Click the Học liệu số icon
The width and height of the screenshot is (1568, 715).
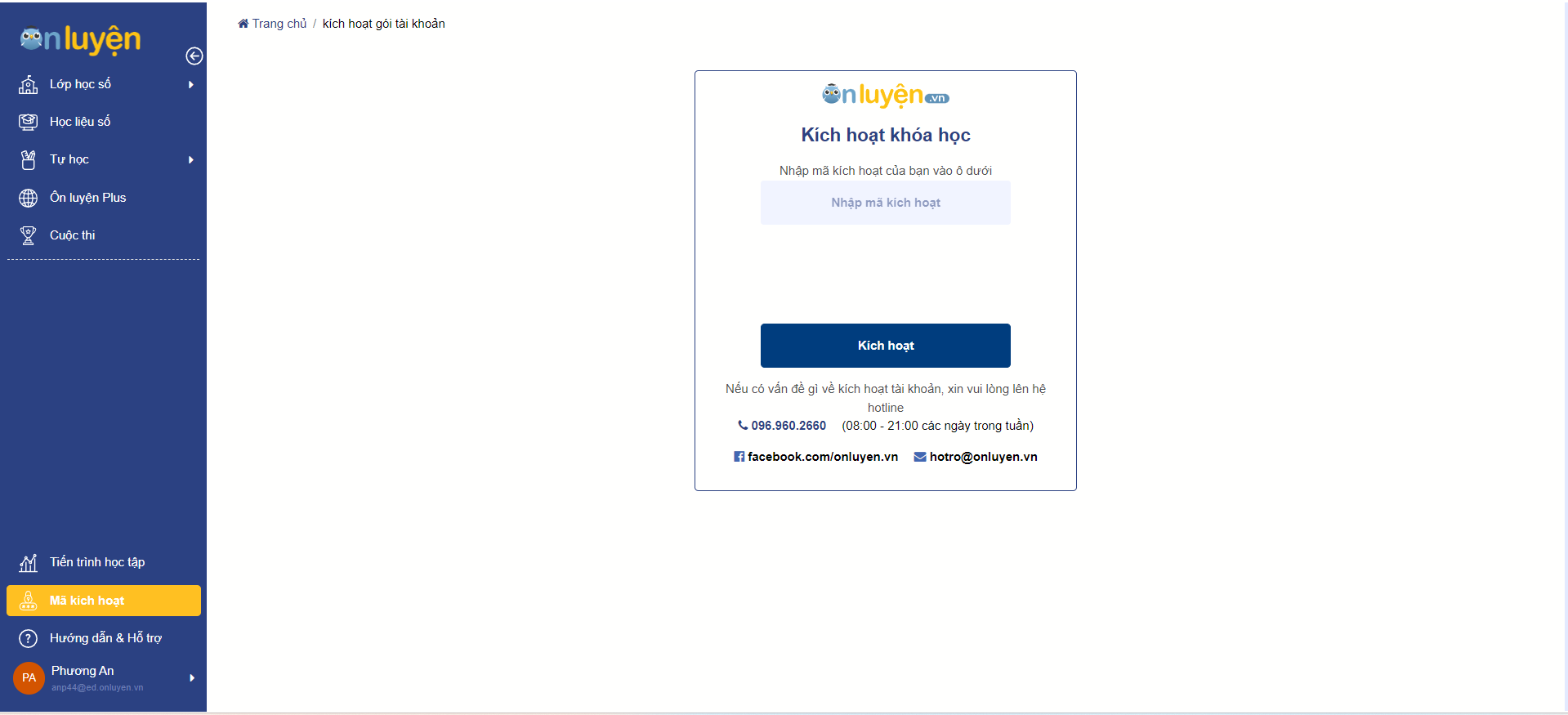point(28,122)
